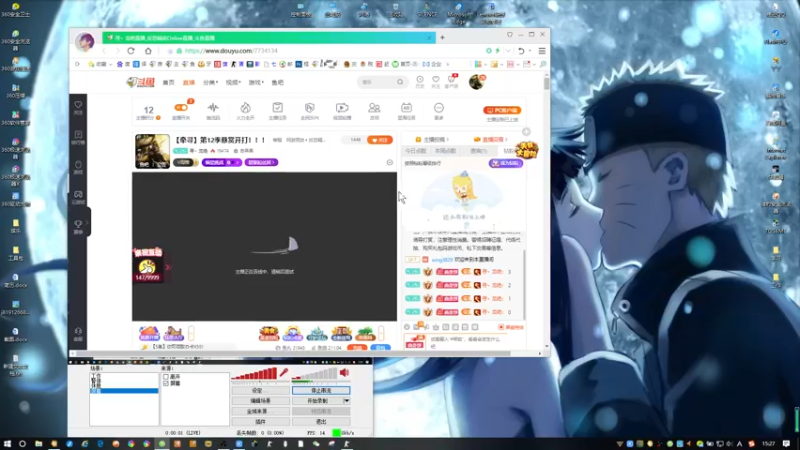Open the calendar icon in streamer toolbar
800x450 pixels.
tap(406, 108)
